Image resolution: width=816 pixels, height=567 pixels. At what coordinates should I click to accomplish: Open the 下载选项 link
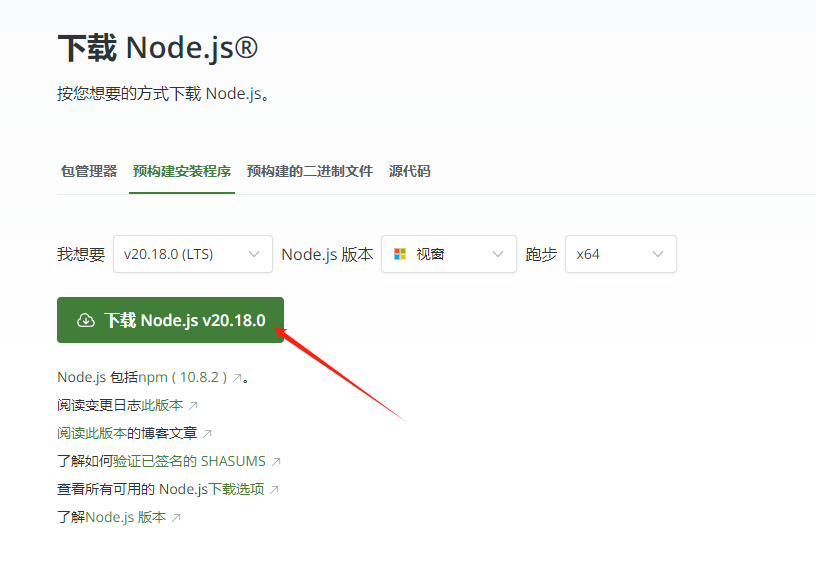point(236,489)
